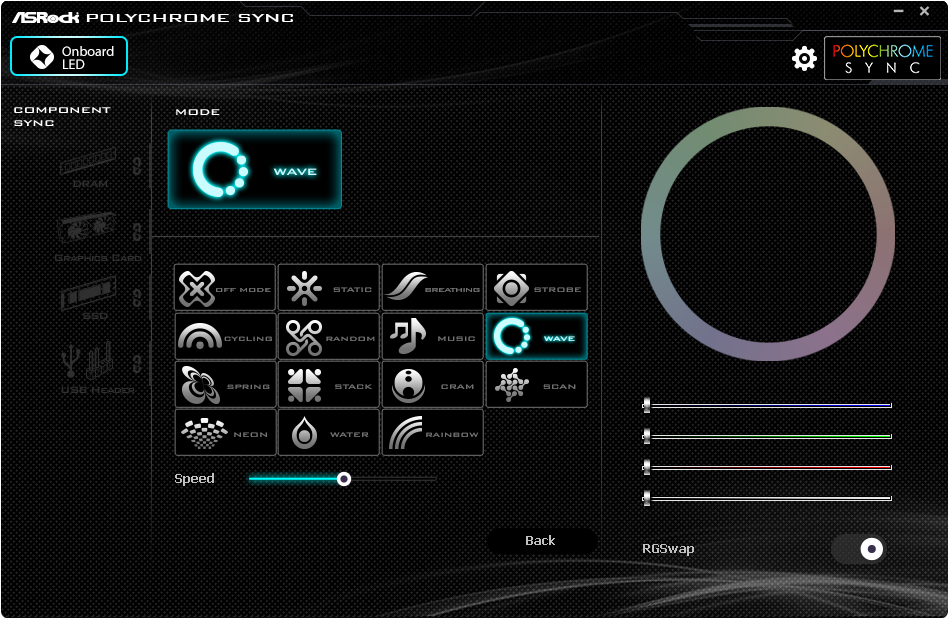Click the Polychrome Sync logo button

[882, 58]
